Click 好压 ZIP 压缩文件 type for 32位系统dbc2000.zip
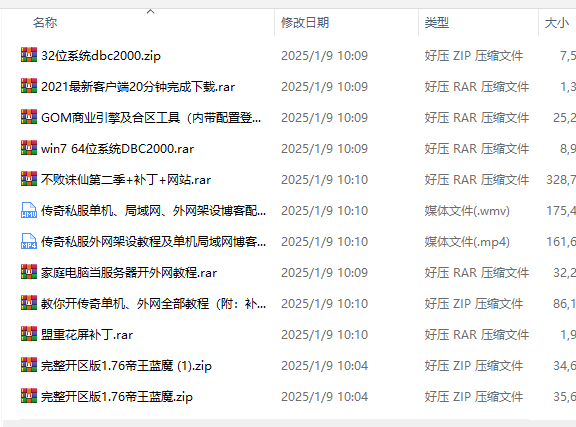The height and width of the screenshot is (427, 576). (474, 56)
